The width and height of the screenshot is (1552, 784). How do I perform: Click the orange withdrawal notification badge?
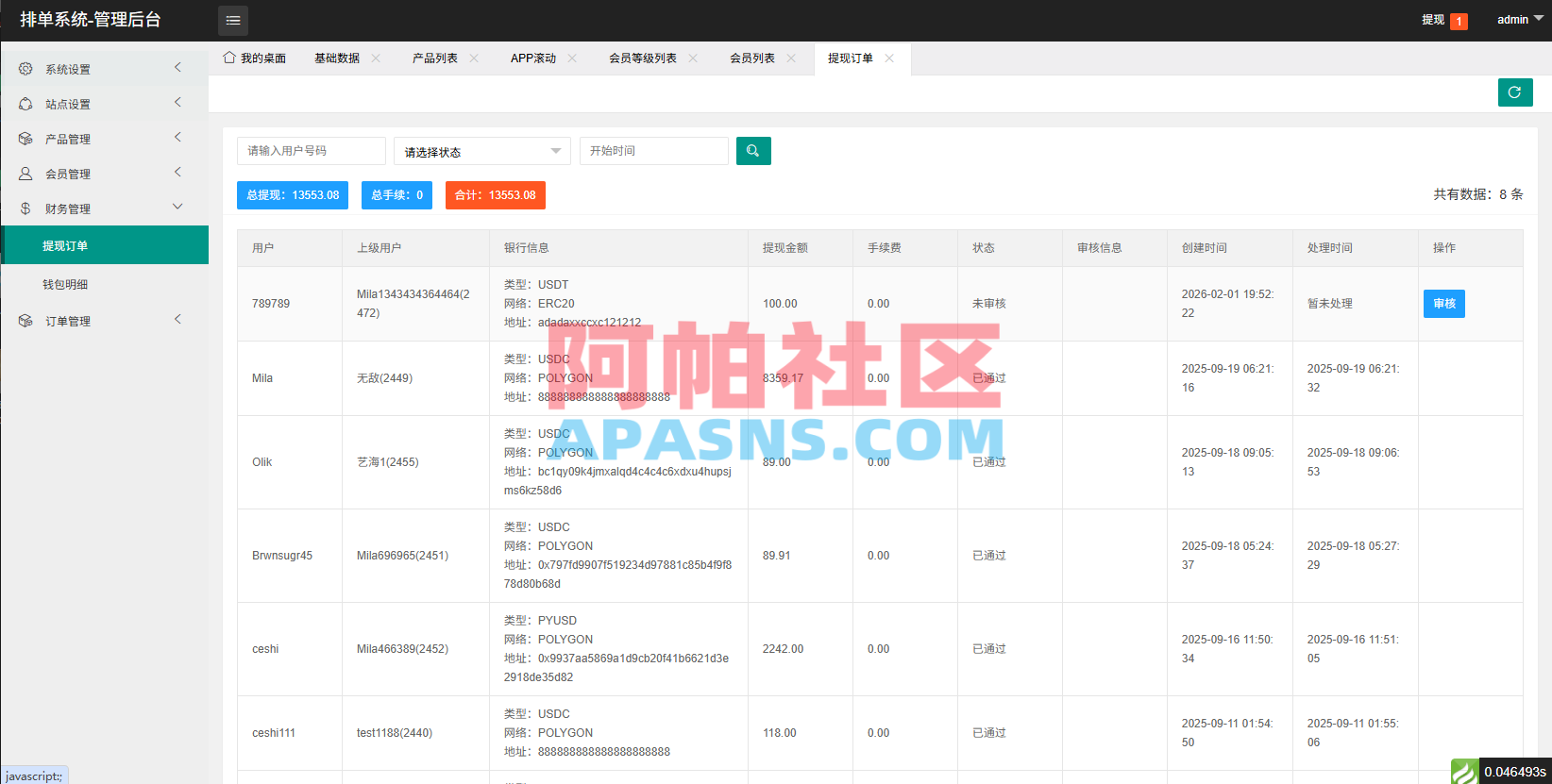(x=1459, y=21)
